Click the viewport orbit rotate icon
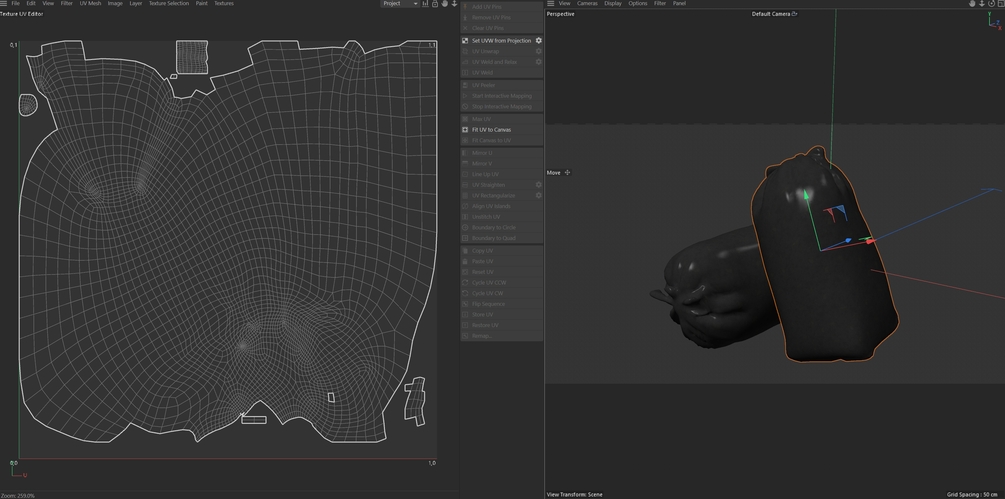 (991, 3)
